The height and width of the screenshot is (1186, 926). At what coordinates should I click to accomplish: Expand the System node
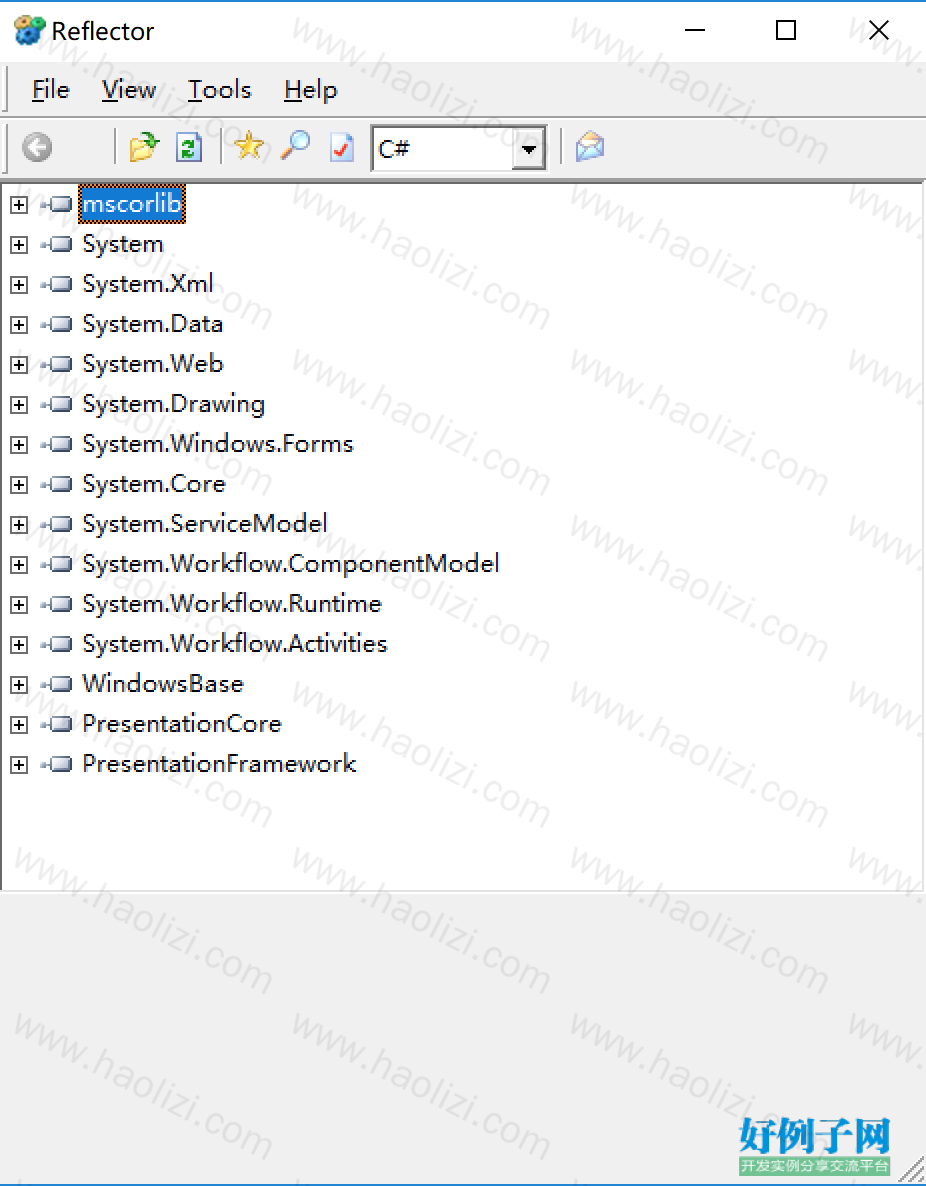[x=19, y=244]
